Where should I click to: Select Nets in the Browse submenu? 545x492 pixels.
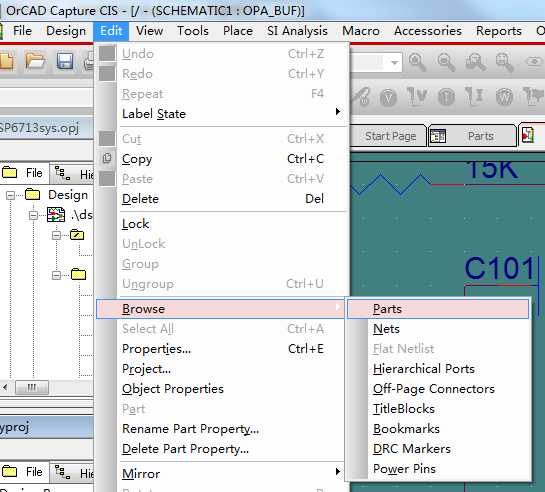(438, 329)
